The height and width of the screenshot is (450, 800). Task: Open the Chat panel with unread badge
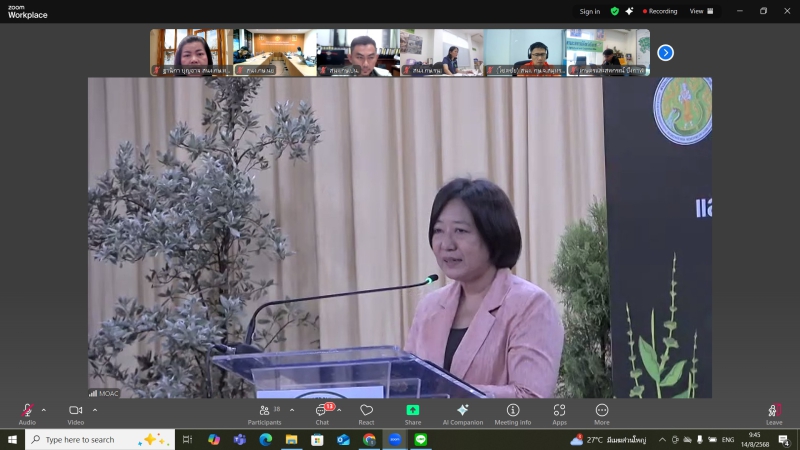click(322, 414)
